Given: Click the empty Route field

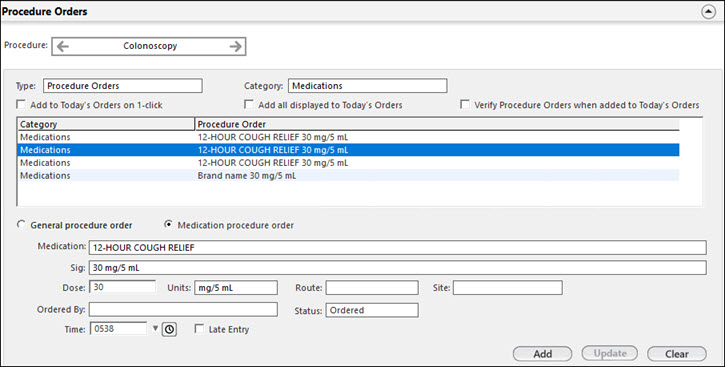Looking at the screenshot, I should (372, 287).
